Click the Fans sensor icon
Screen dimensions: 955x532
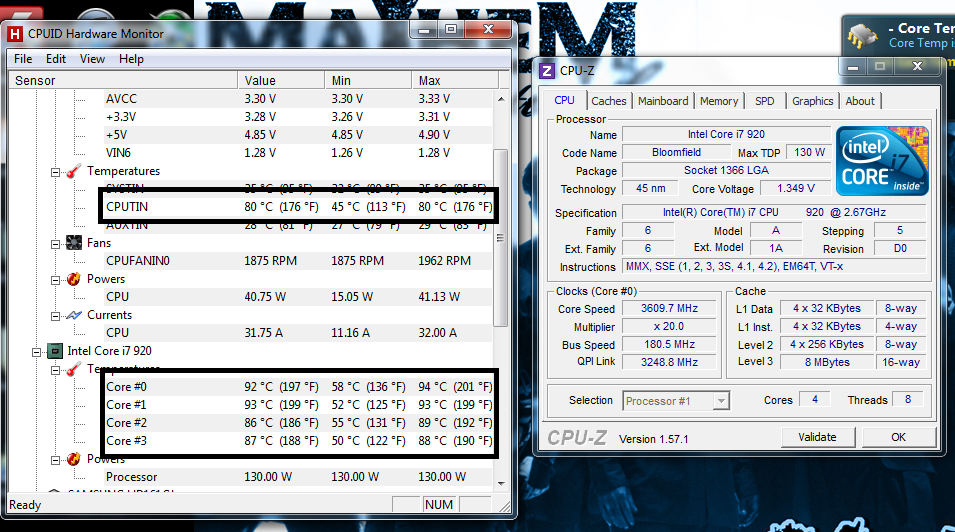click(x=73, y=243)
